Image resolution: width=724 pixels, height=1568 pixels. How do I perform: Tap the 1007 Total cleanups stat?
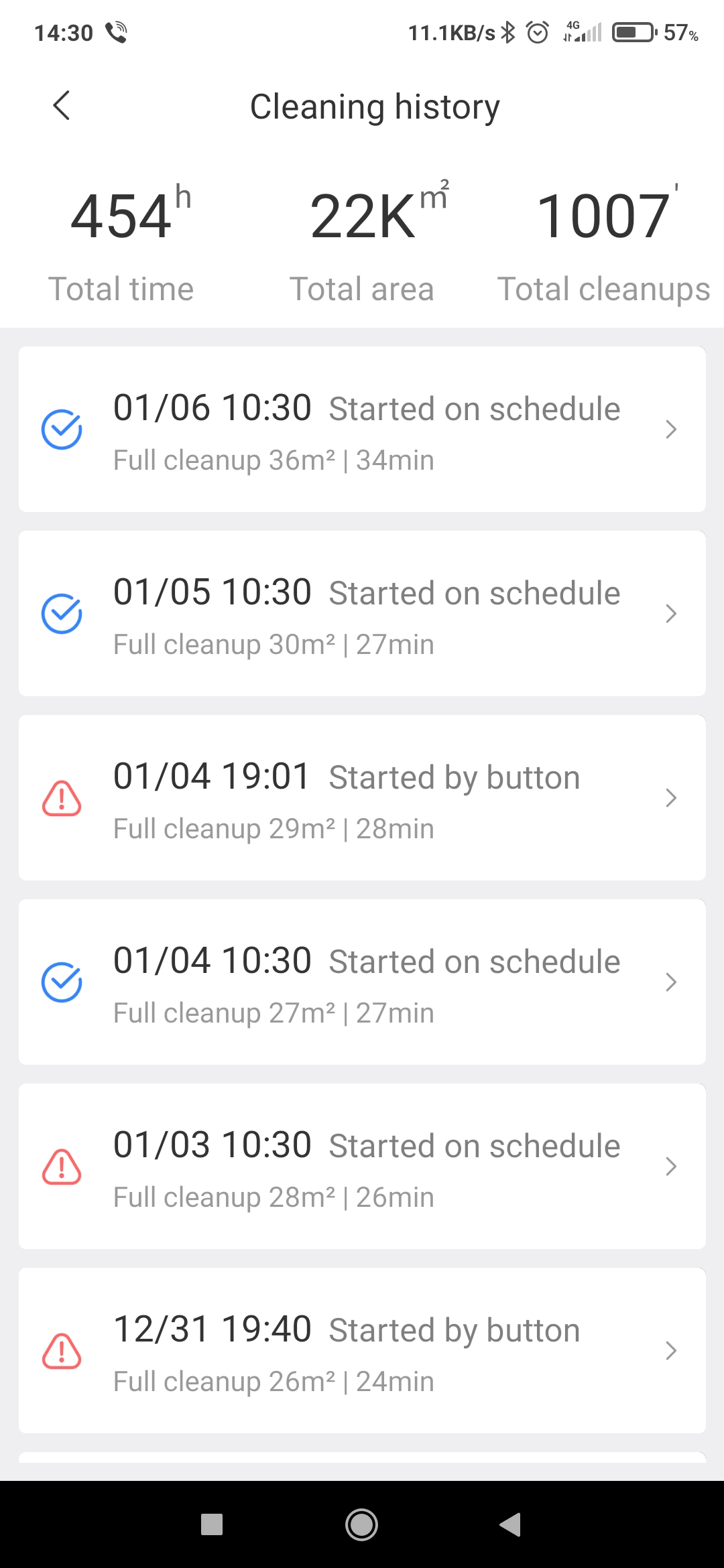603,241
